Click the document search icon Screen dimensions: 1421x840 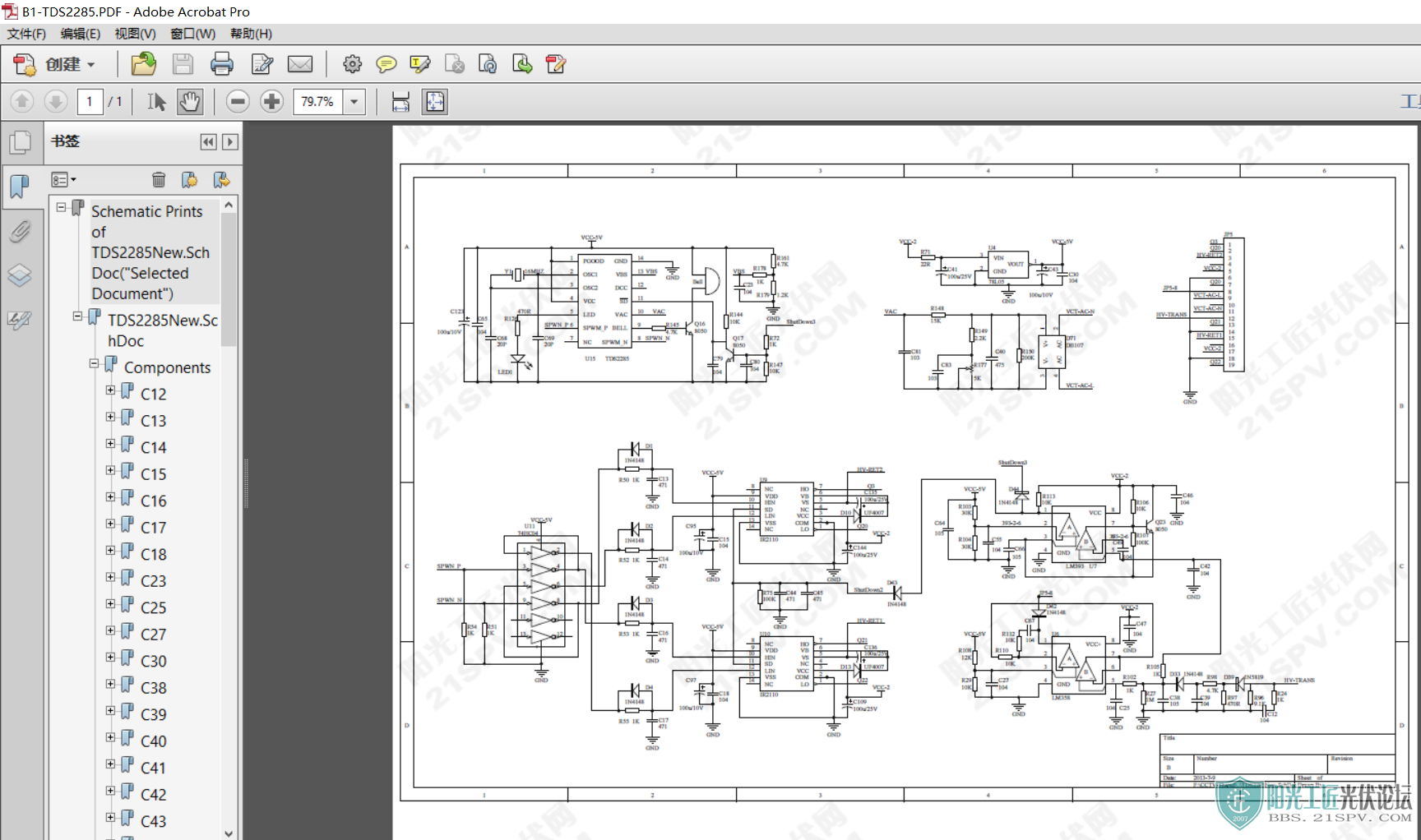click(x=488, y=64)
